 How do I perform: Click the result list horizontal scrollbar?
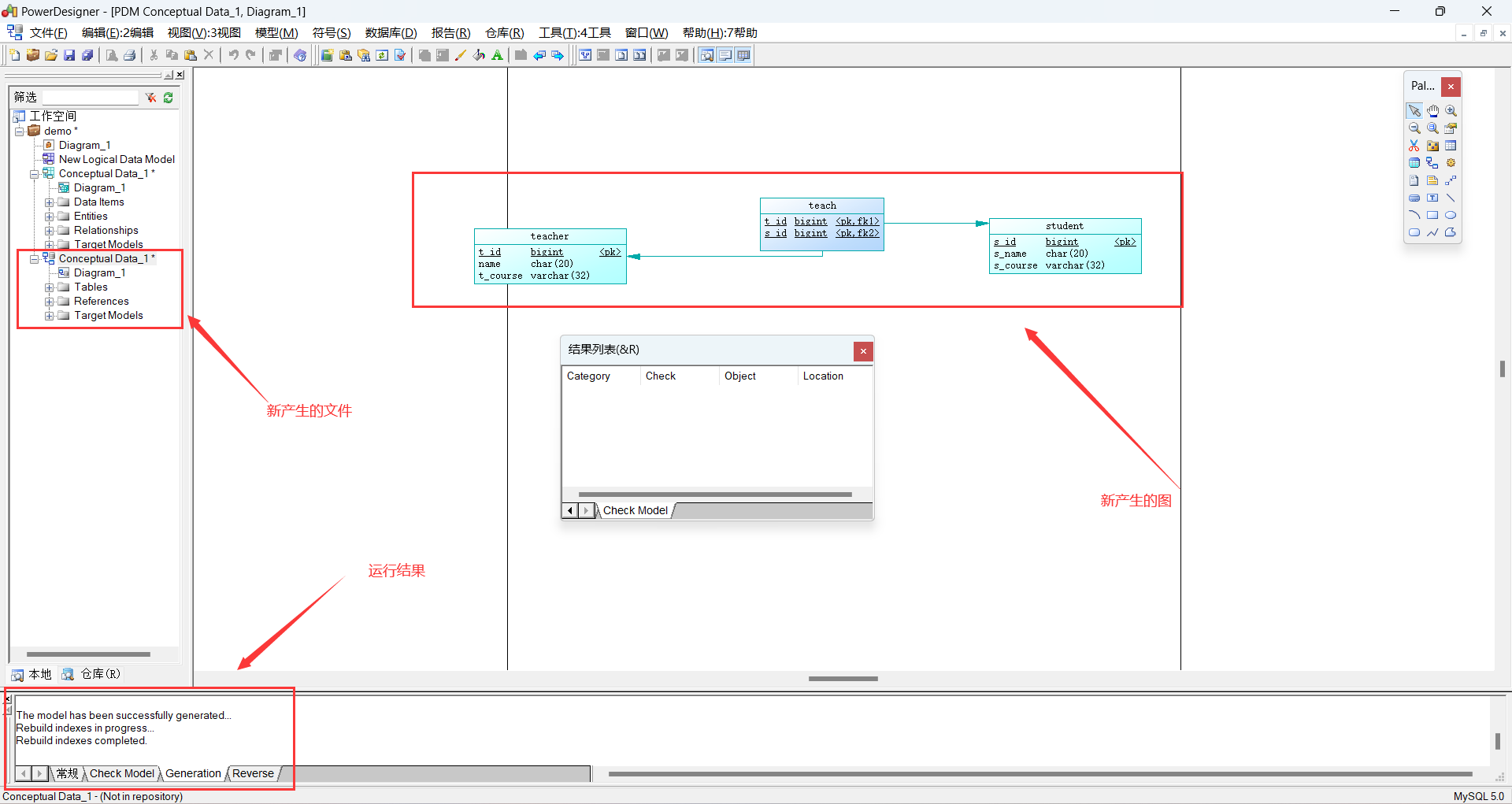click(715, 495)
